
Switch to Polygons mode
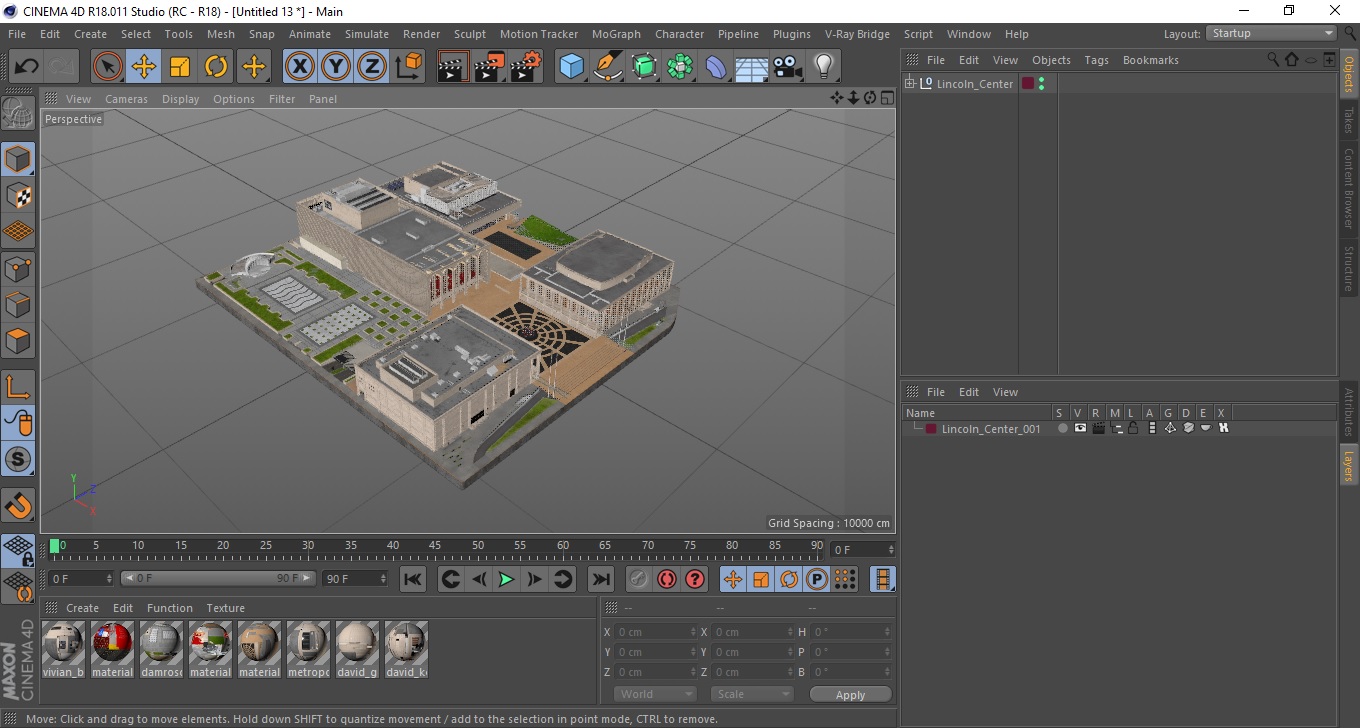coord(18,341)
